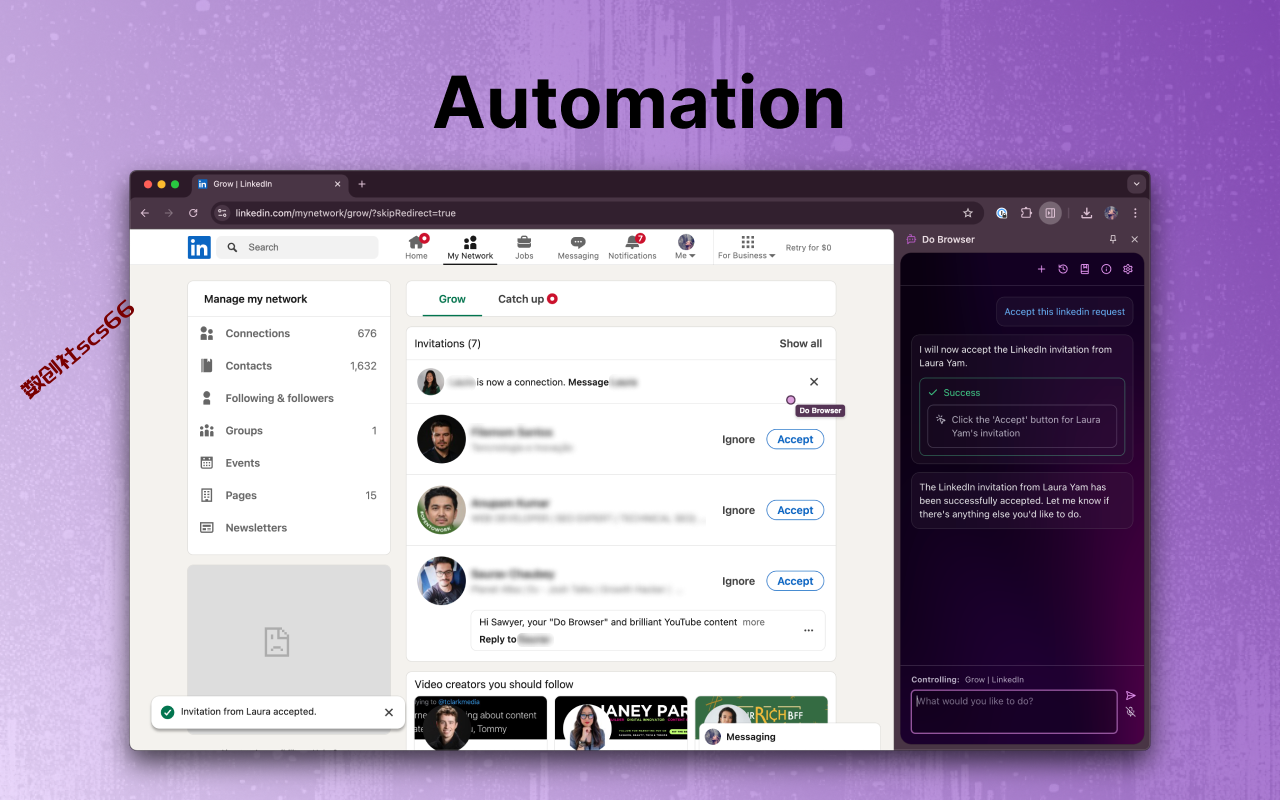The image size is (1280, 800).
Task: Click the Success status step box
Action: pyautogui.click(x=1022, y=416)
